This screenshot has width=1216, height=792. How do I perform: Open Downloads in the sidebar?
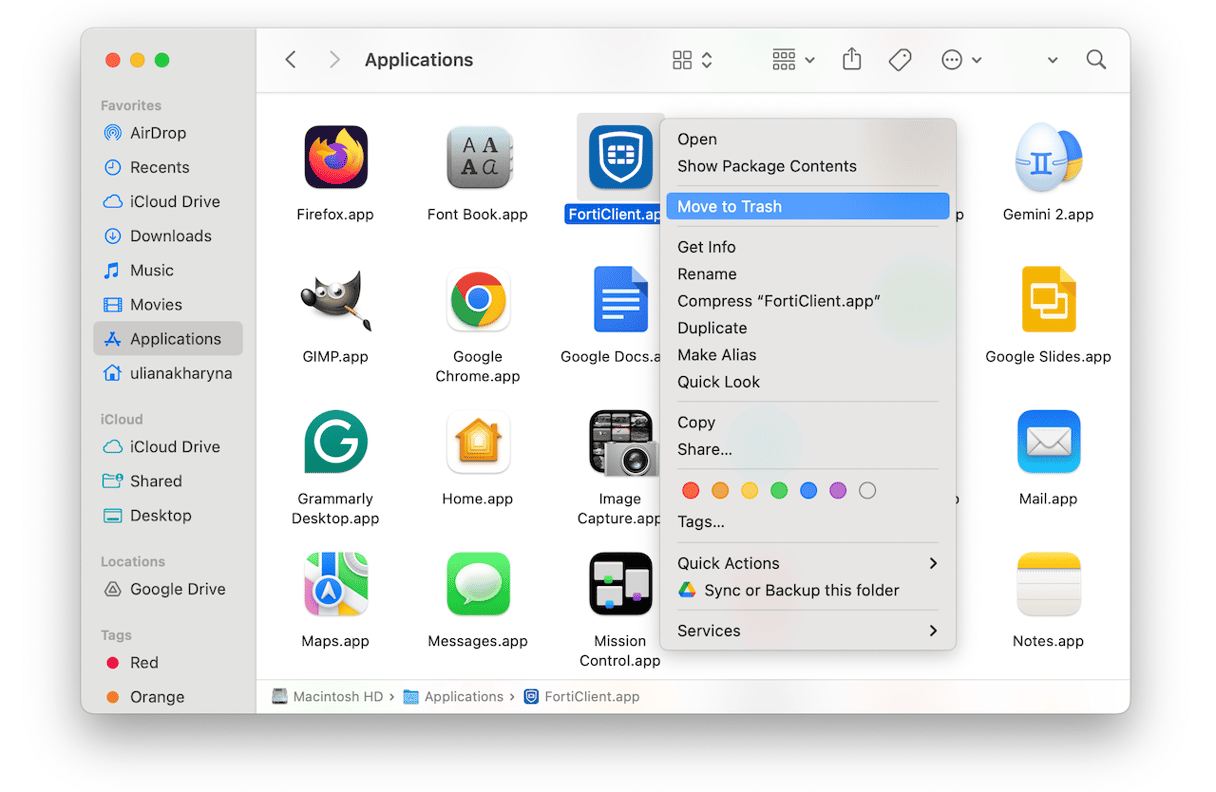(x=170, y=236)
